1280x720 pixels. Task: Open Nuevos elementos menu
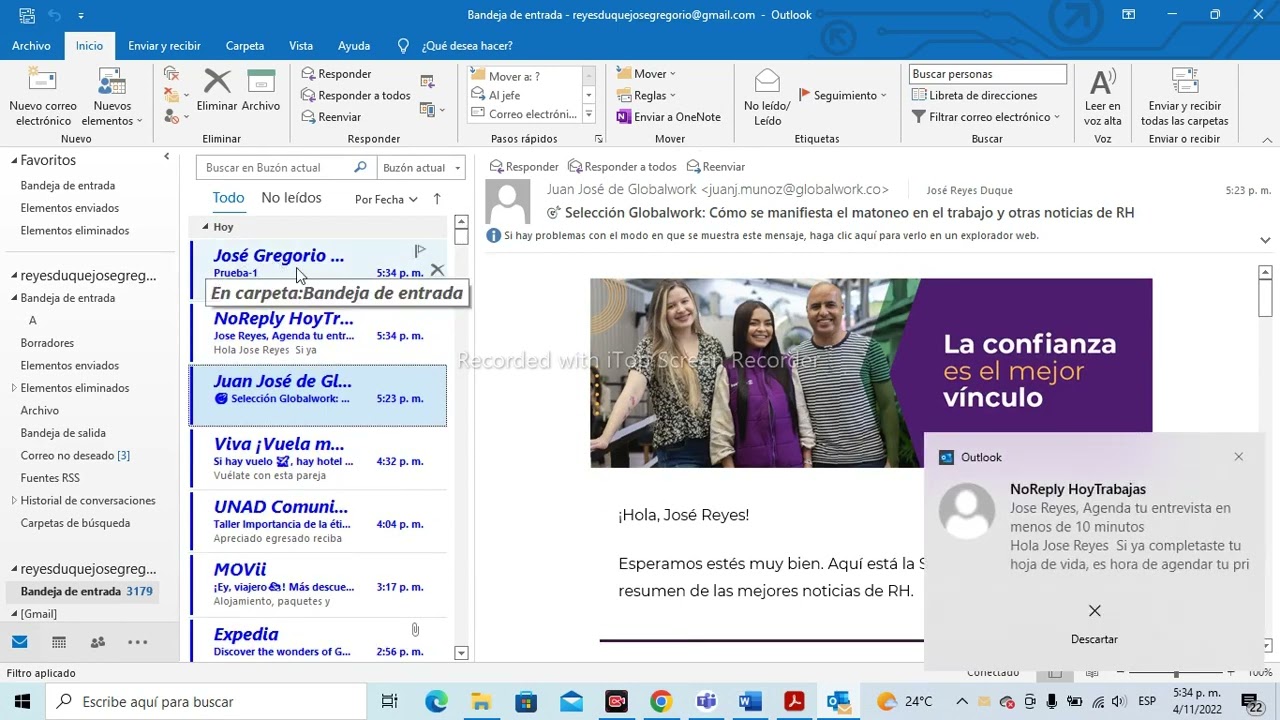(x=112, y=98)
